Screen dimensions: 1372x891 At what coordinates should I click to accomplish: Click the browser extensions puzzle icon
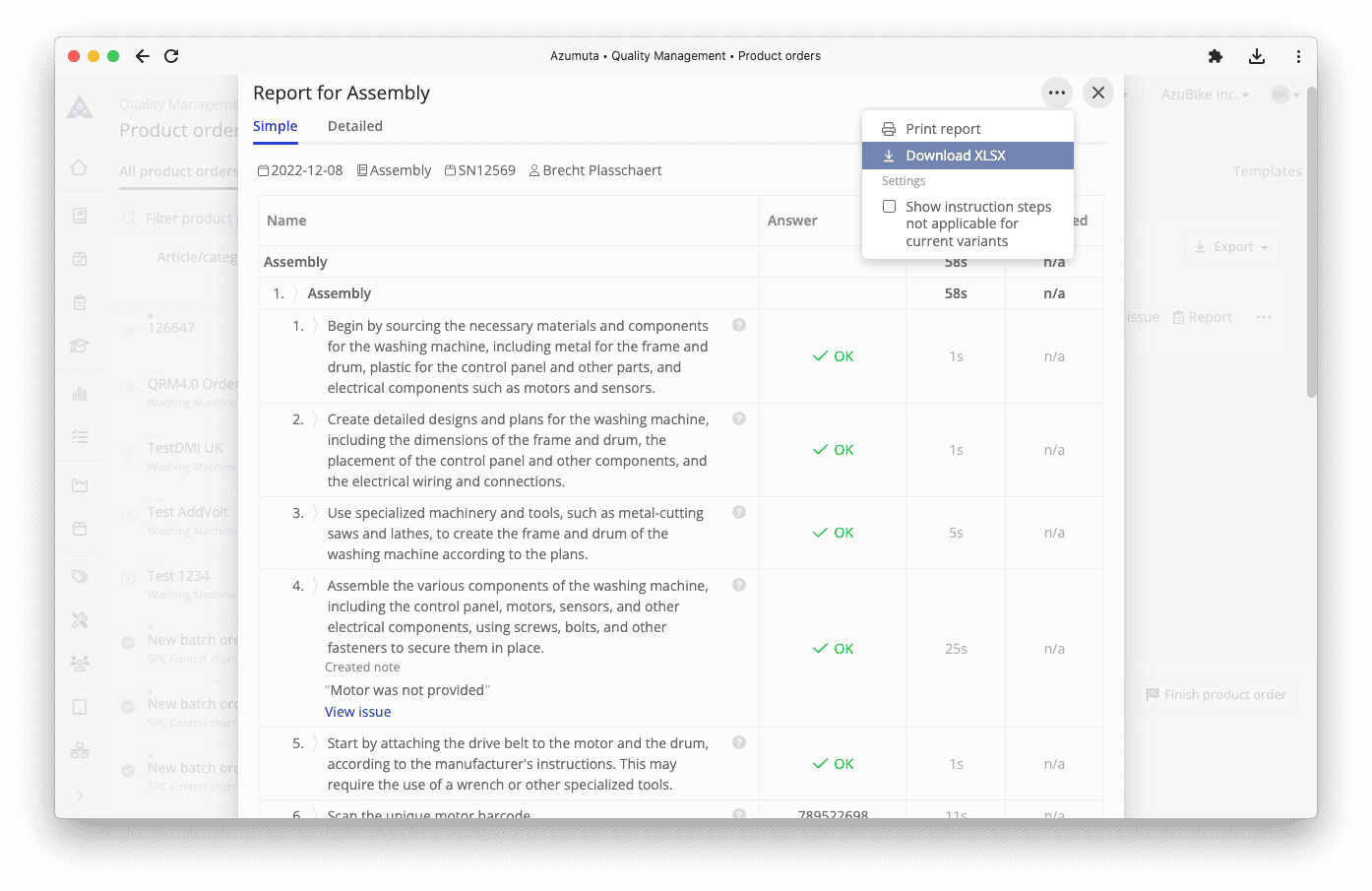tap(1215, 56)
